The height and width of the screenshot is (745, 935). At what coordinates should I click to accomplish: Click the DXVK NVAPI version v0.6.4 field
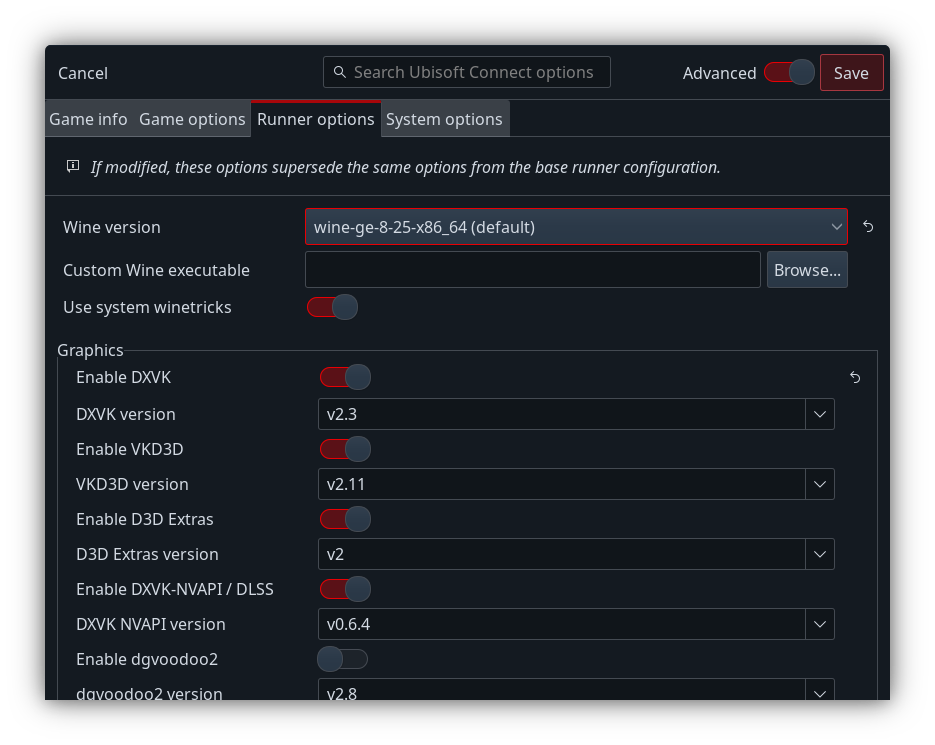pyautogui.click(x=562, y=624)
